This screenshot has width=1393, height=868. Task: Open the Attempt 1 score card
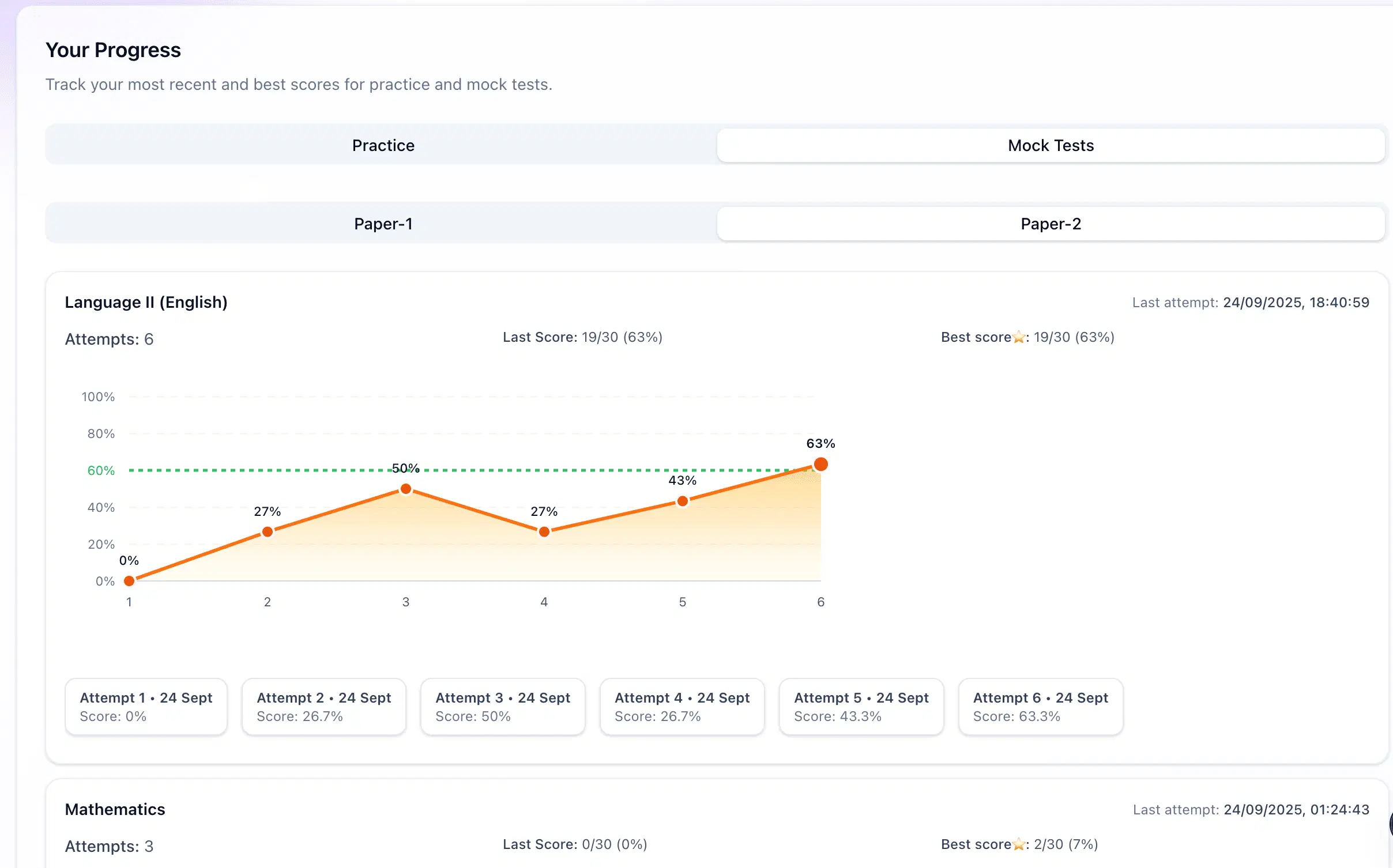point(146,707)
